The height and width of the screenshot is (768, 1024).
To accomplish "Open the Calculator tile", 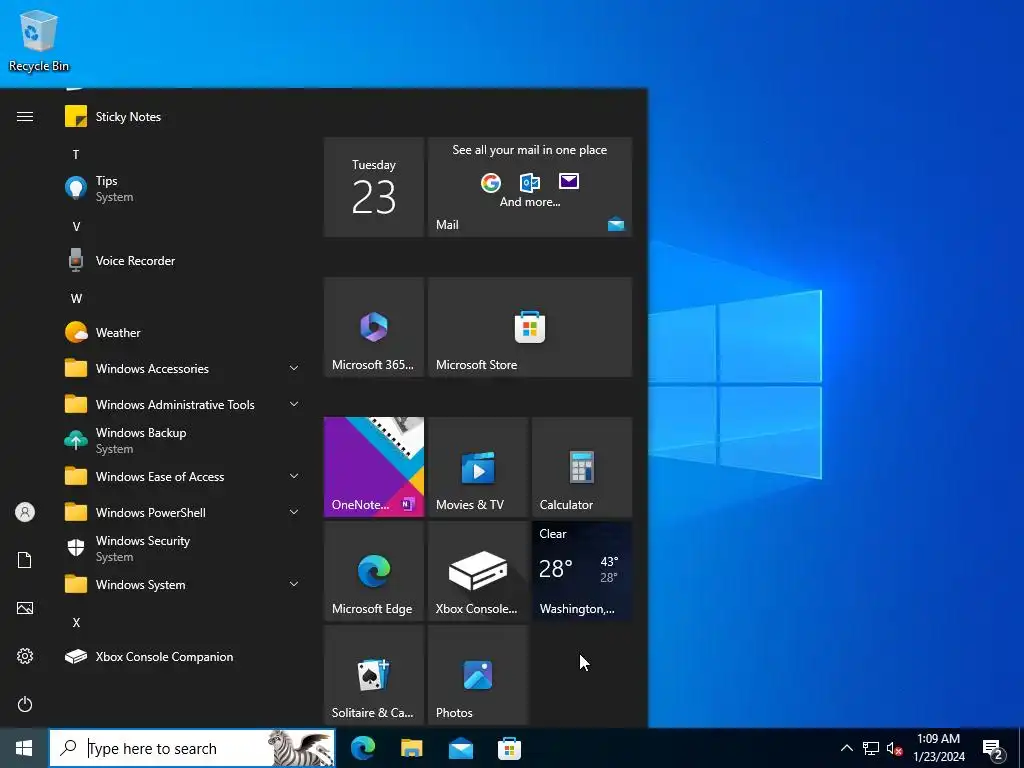I will [582, 467].
